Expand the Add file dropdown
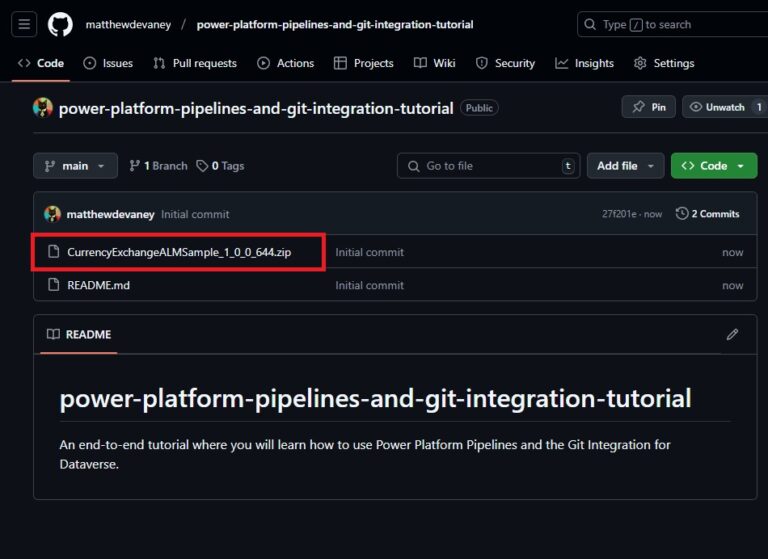 [x=625, y=166]
